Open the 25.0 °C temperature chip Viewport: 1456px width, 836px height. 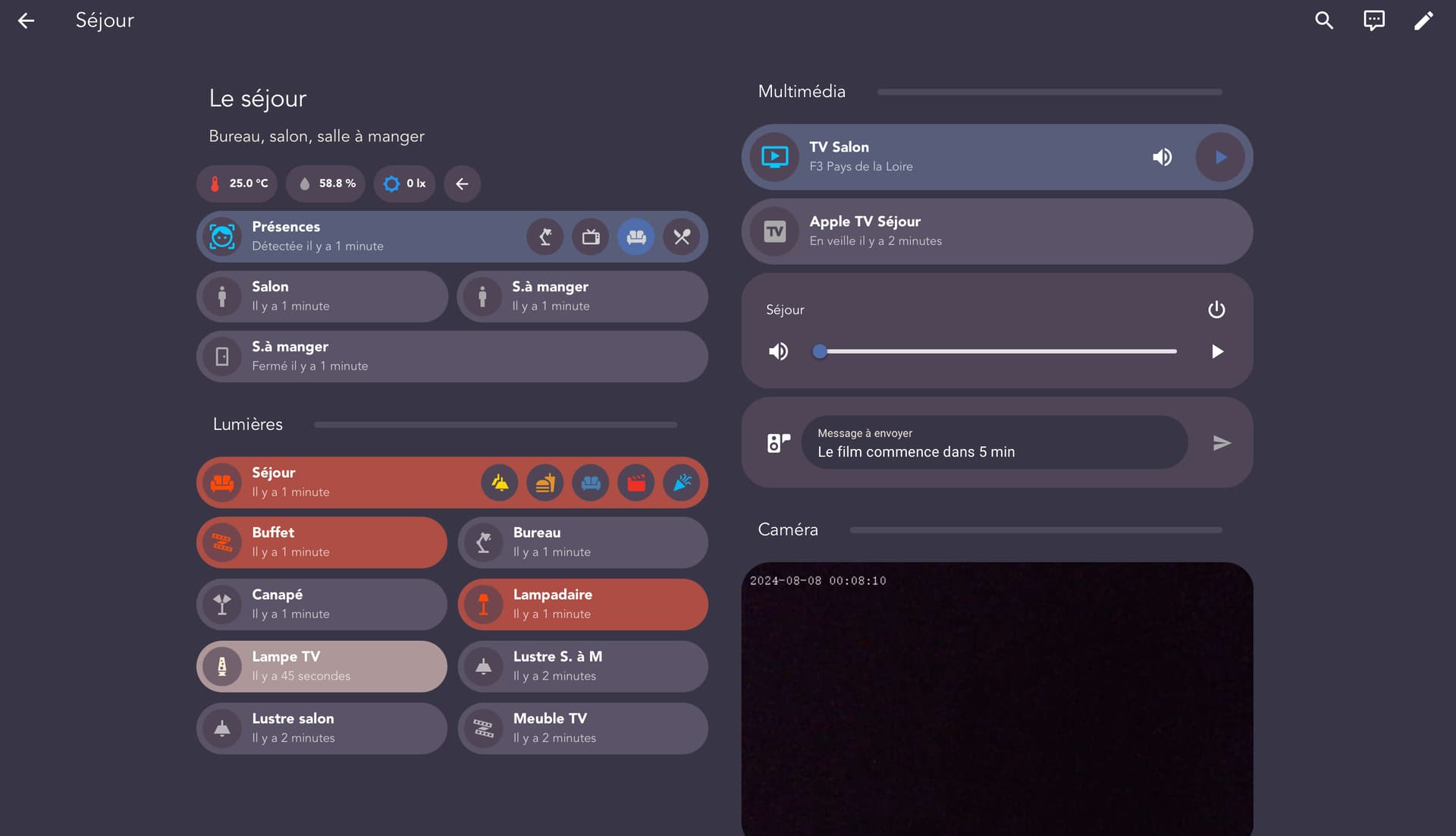(237, 184)
